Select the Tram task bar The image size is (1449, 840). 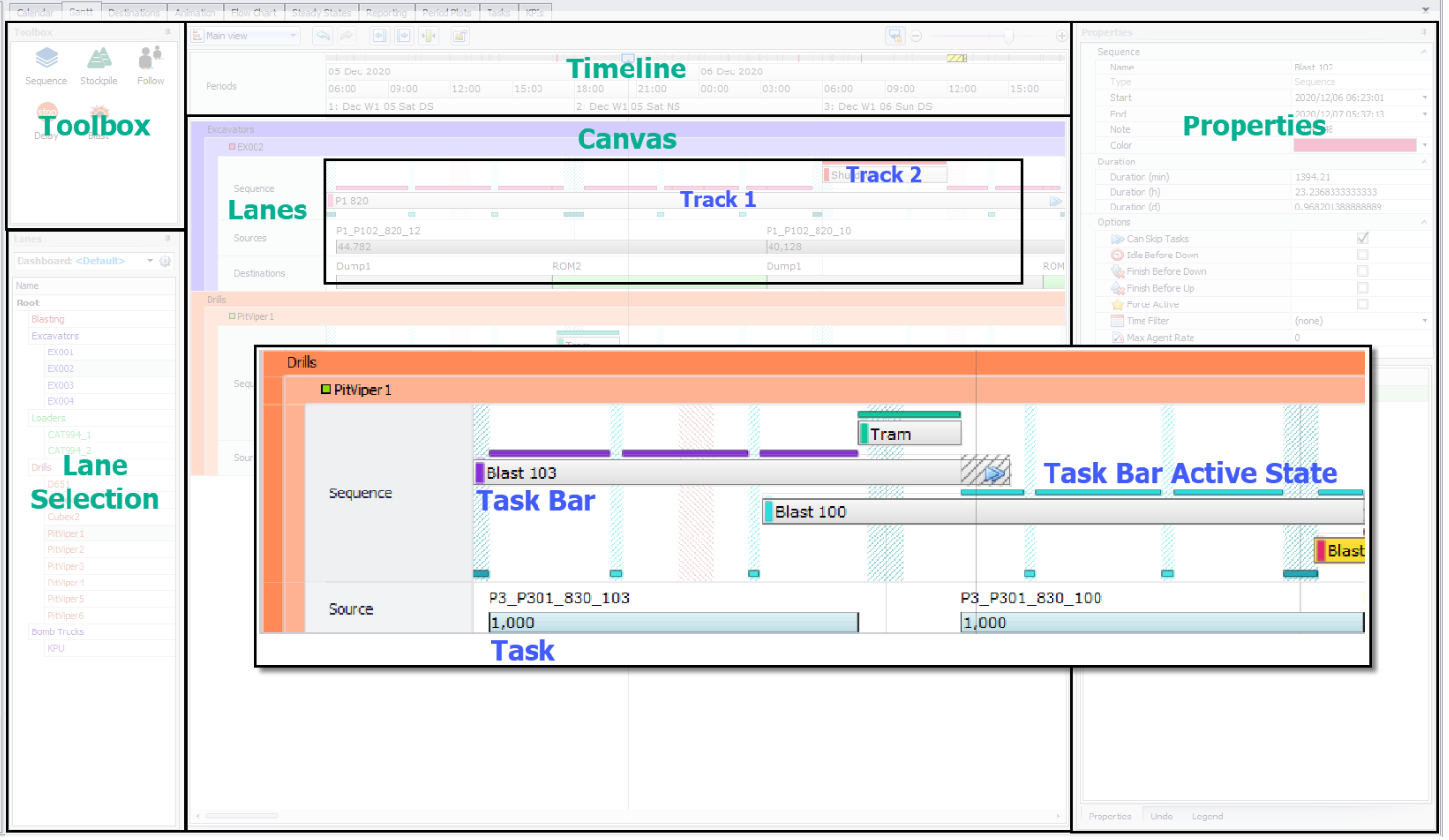pyautogui.click(x=910, y=434)
